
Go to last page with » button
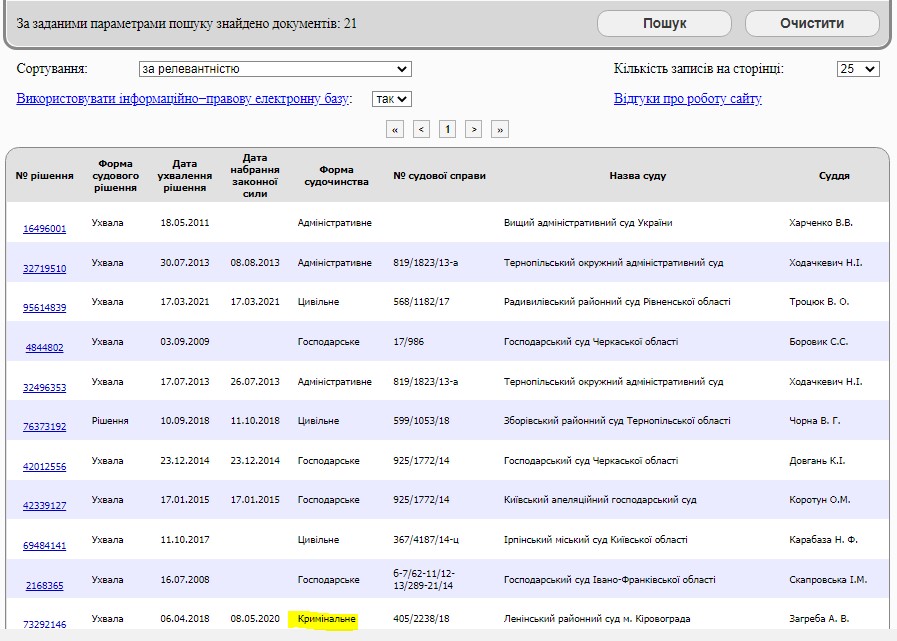(x=500, y=129)
